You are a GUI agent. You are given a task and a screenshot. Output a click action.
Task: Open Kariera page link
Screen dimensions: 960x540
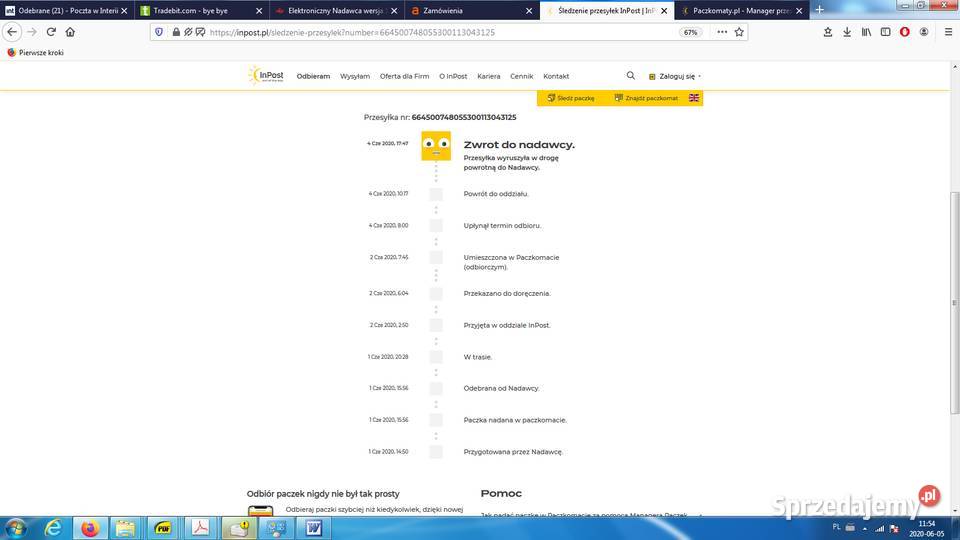[x=489, y=77]
